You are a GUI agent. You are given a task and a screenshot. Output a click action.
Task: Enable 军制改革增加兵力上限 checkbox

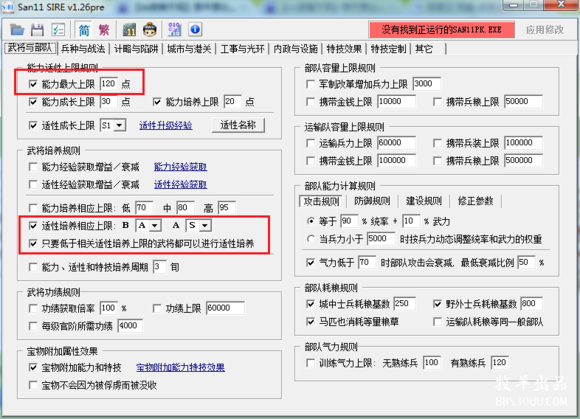[310, 84]
